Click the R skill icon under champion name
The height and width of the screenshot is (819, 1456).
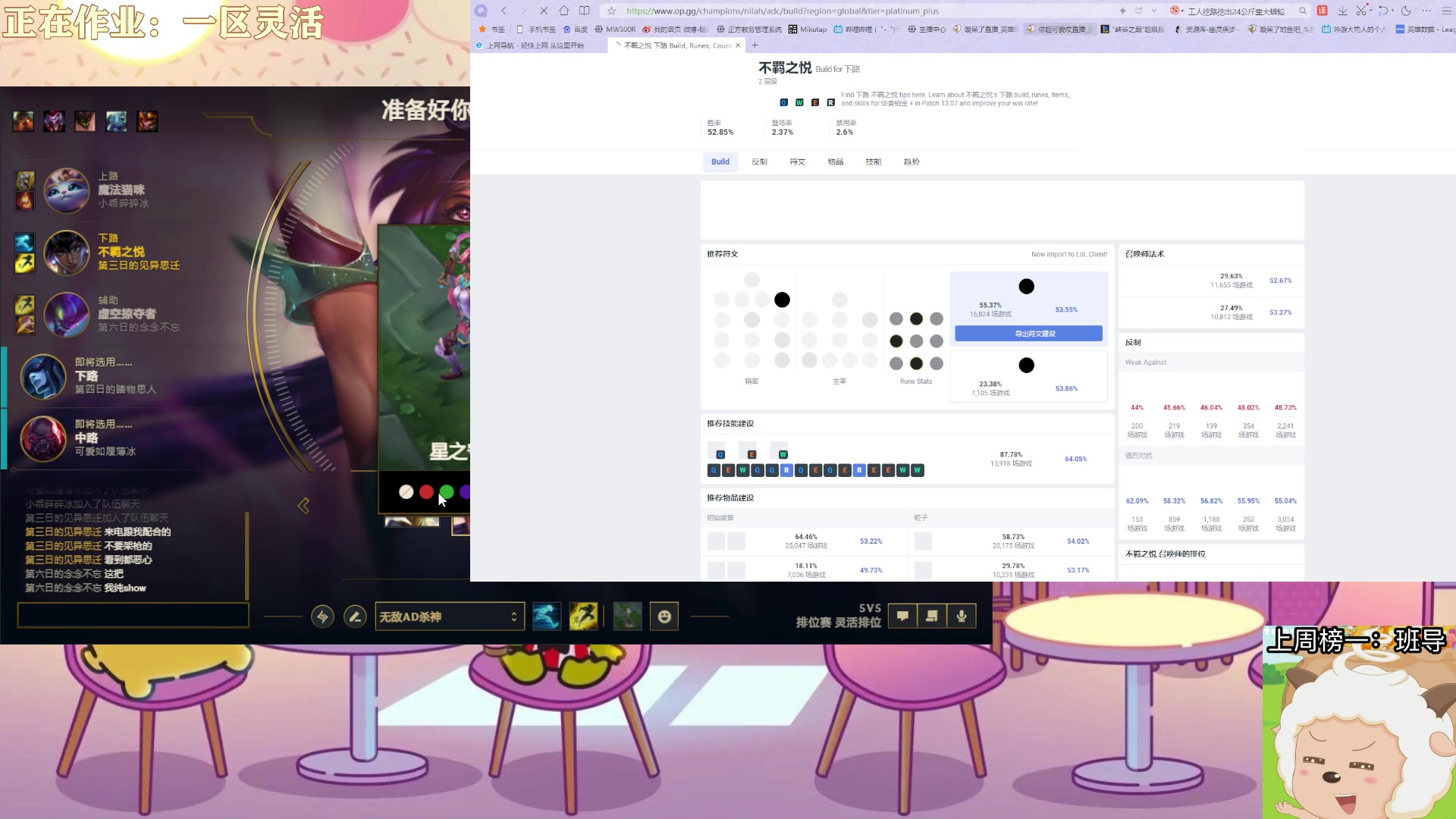point(830,102)
